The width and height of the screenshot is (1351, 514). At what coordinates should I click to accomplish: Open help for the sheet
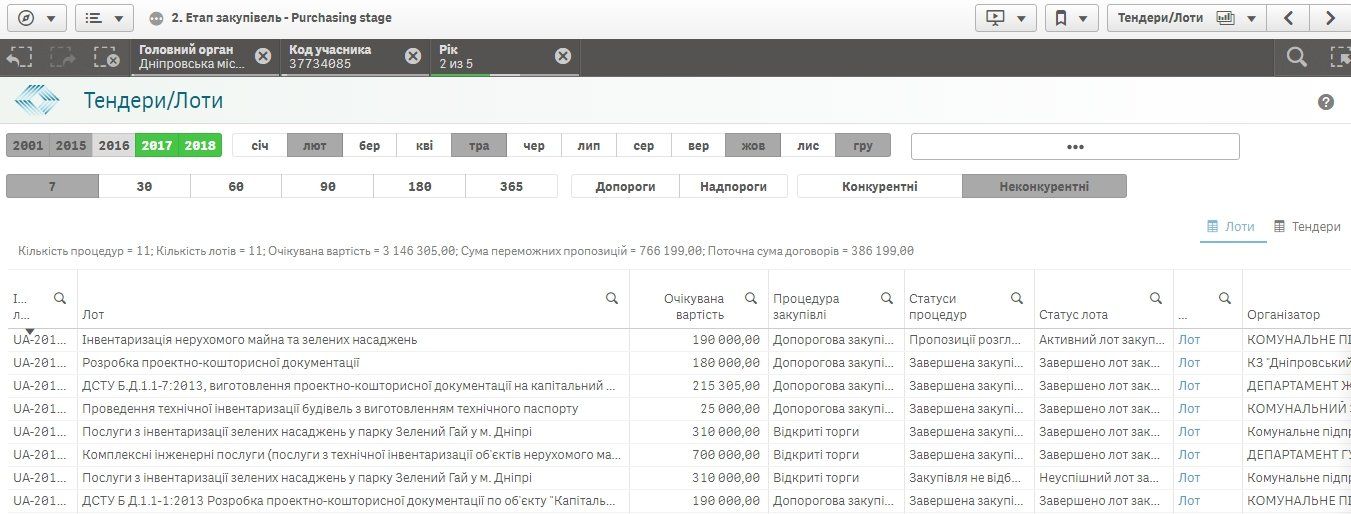[1326, 102]
